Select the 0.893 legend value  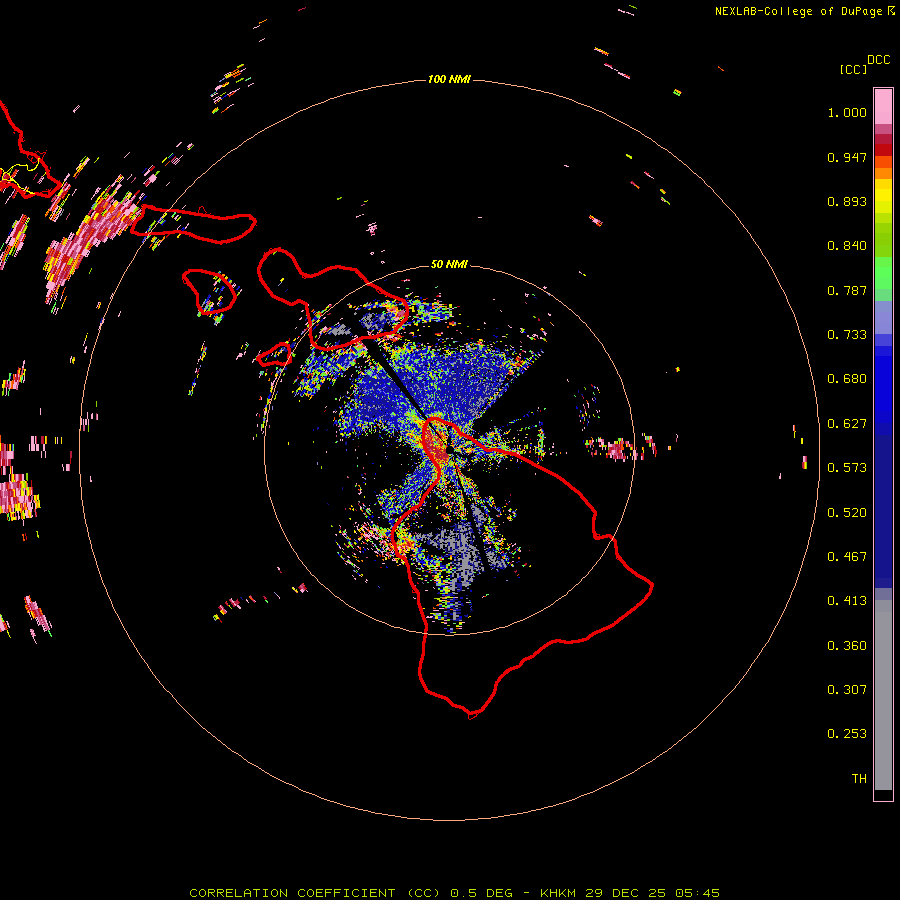point(847,201)
